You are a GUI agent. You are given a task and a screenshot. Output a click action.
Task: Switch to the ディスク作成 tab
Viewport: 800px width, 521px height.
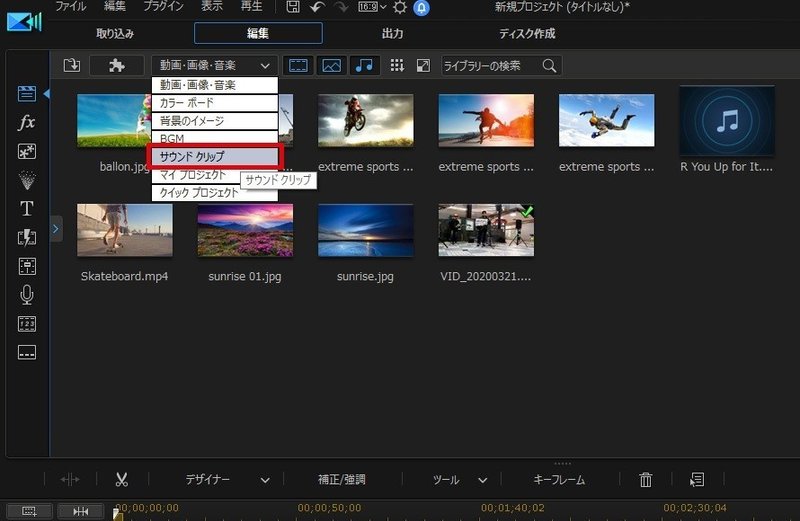pyautogui.click(x=527, y=34)
